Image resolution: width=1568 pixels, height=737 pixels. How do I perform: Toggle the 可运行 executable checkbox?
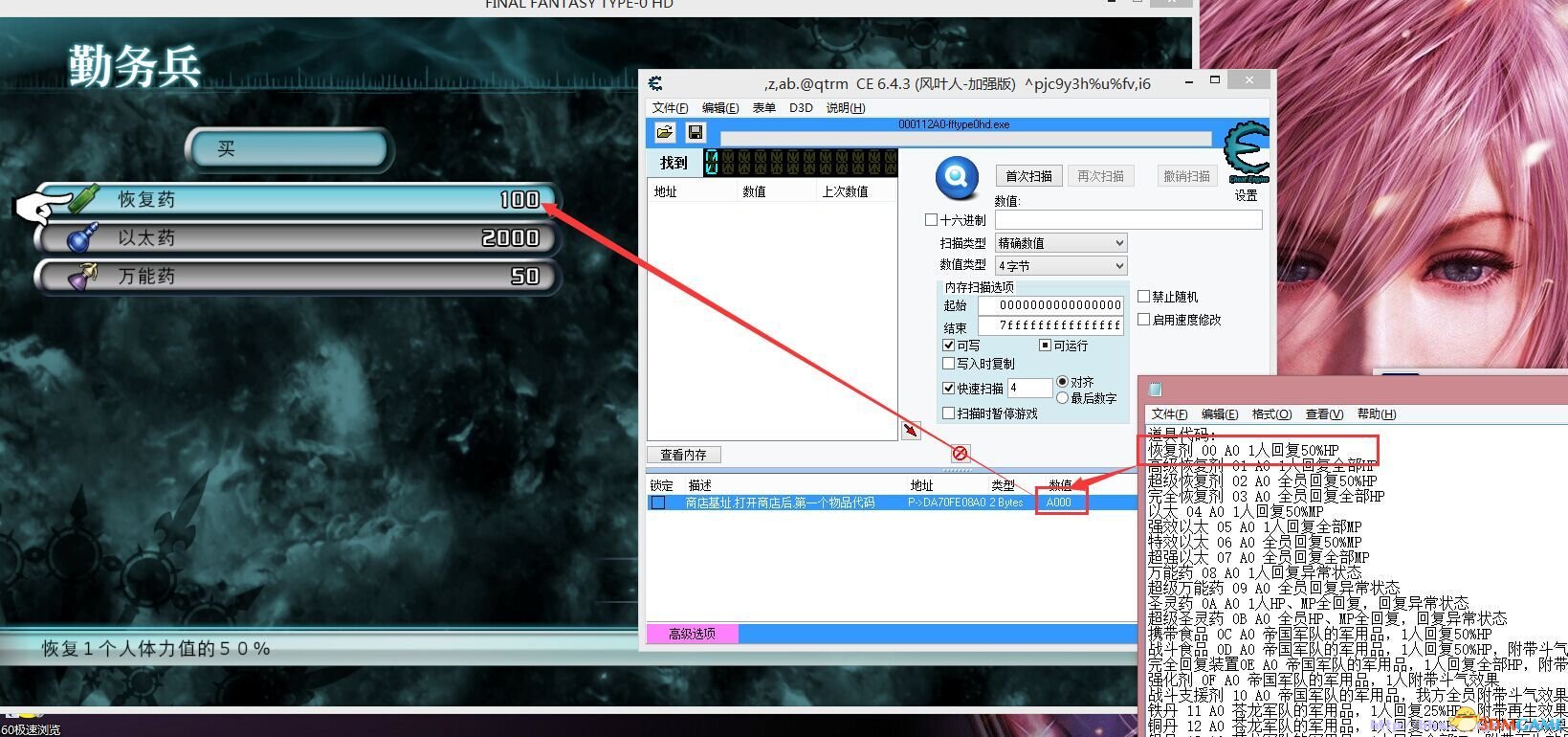point(1046,346)
